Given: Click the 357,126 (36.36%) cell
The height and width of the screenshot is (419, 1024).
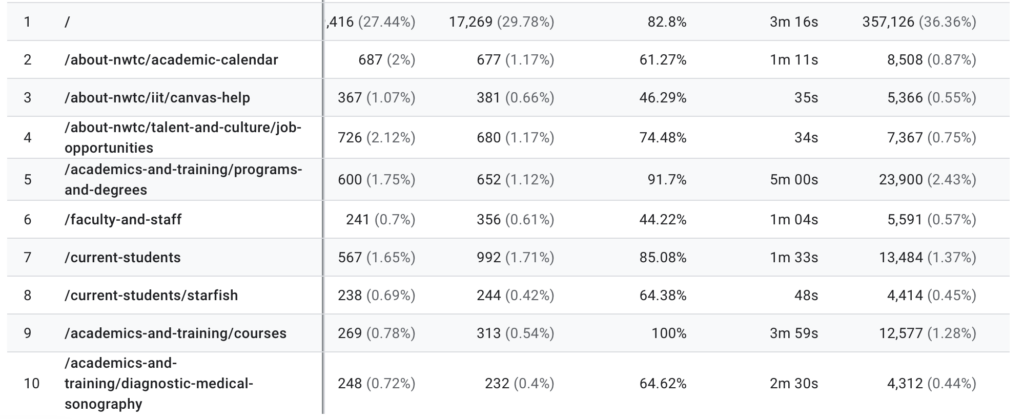Looking at the screenshot, I should (919, 22).
